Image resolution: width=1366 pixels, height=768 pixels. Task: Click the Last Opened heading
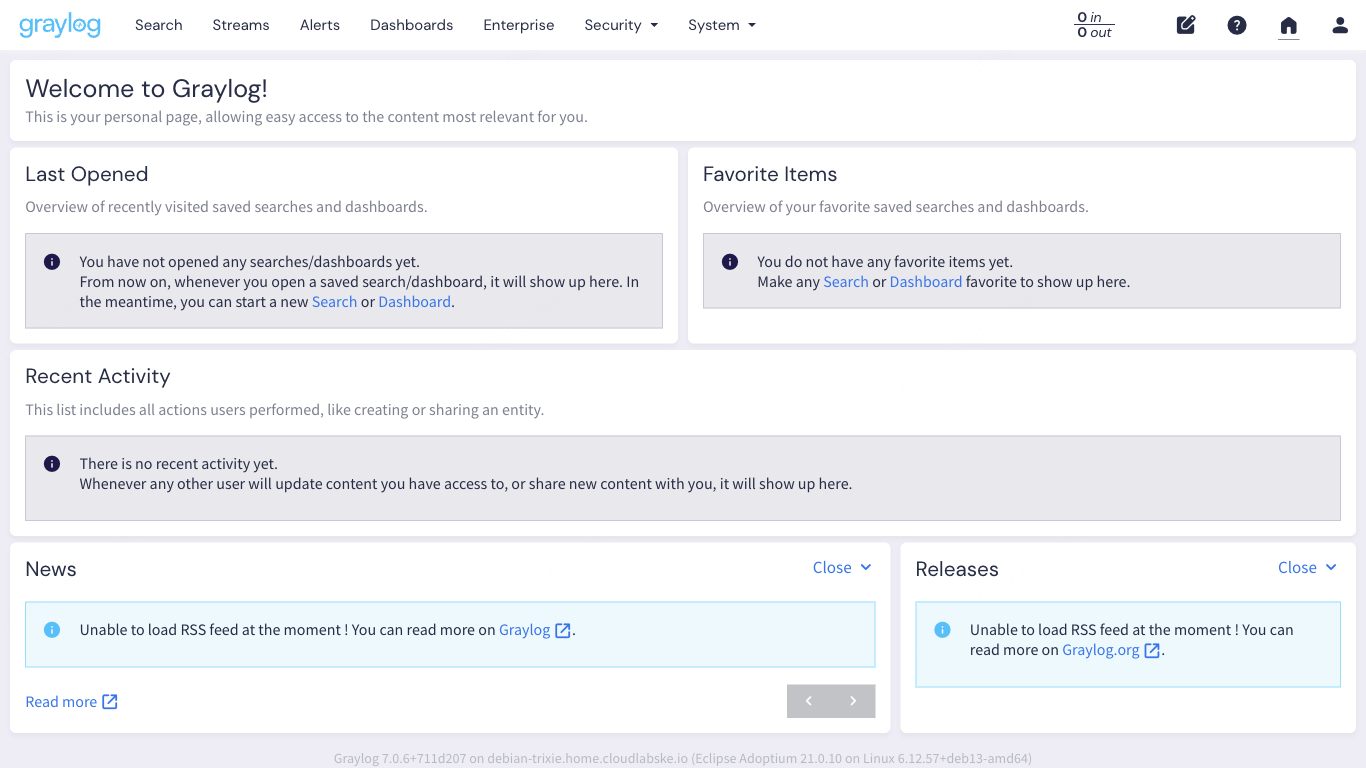[x=87, y=174]
